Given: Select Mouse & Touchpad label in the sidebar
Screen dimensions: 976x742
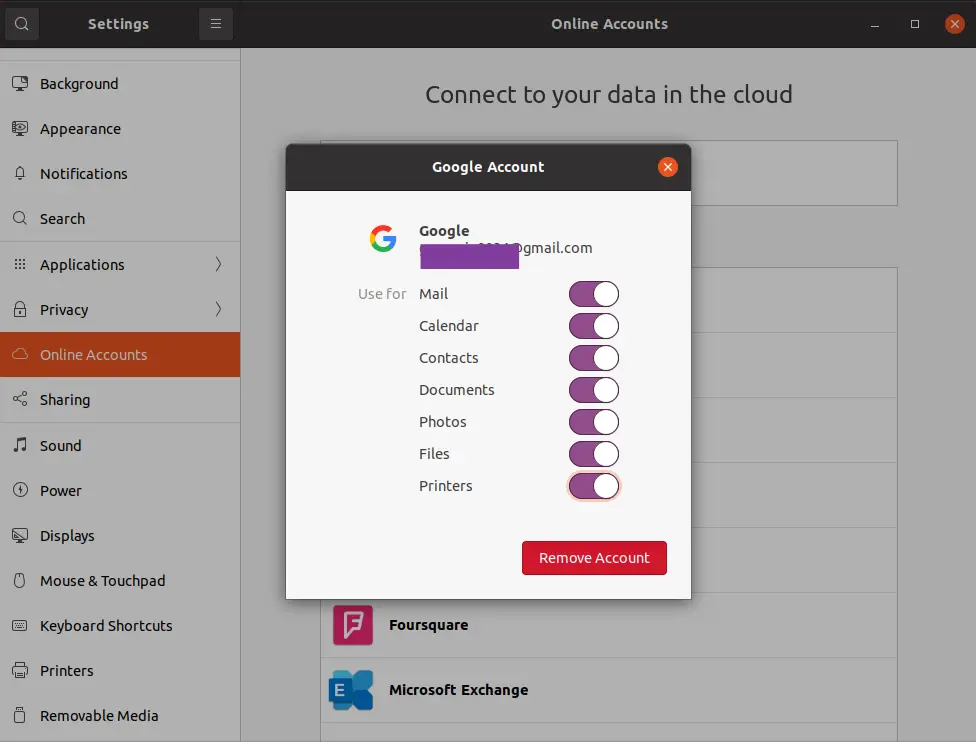Looking at the screenshot, I should (103, 581).
